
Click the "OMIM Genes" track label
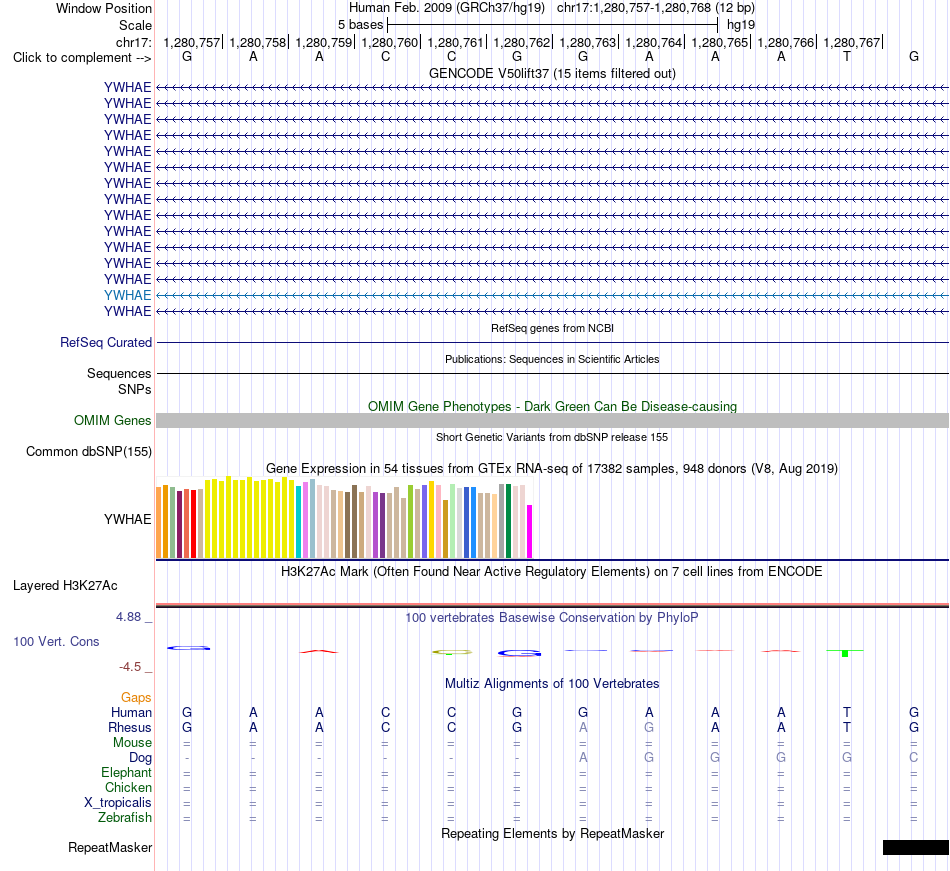[112, 420]
